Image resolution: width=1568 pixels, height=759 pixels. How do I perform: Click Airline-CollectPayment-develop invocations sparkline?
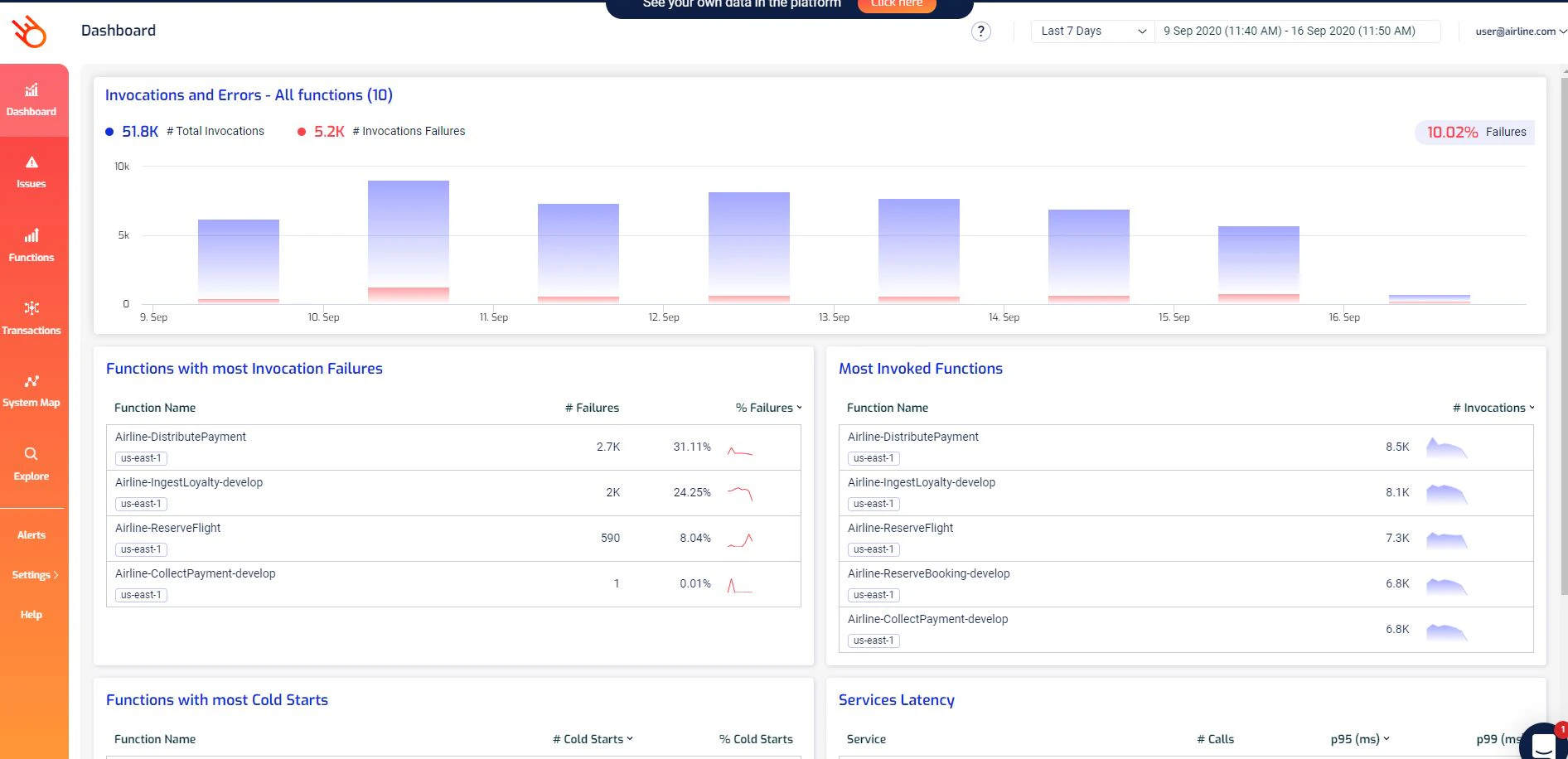pyautogui.click(x=1447, y=631)
